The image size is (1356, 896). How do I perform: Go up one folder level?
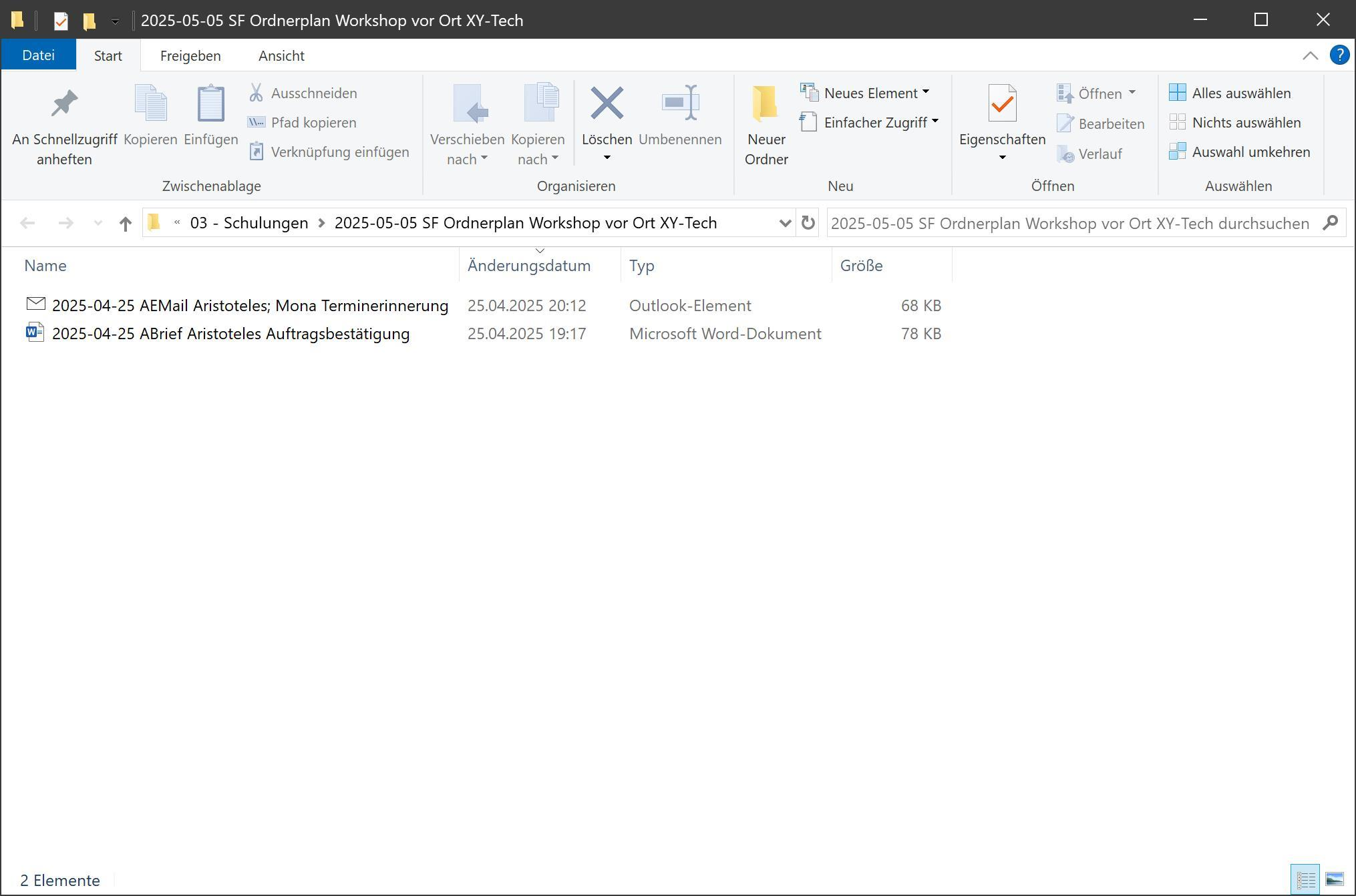click(x=125, y=223)
